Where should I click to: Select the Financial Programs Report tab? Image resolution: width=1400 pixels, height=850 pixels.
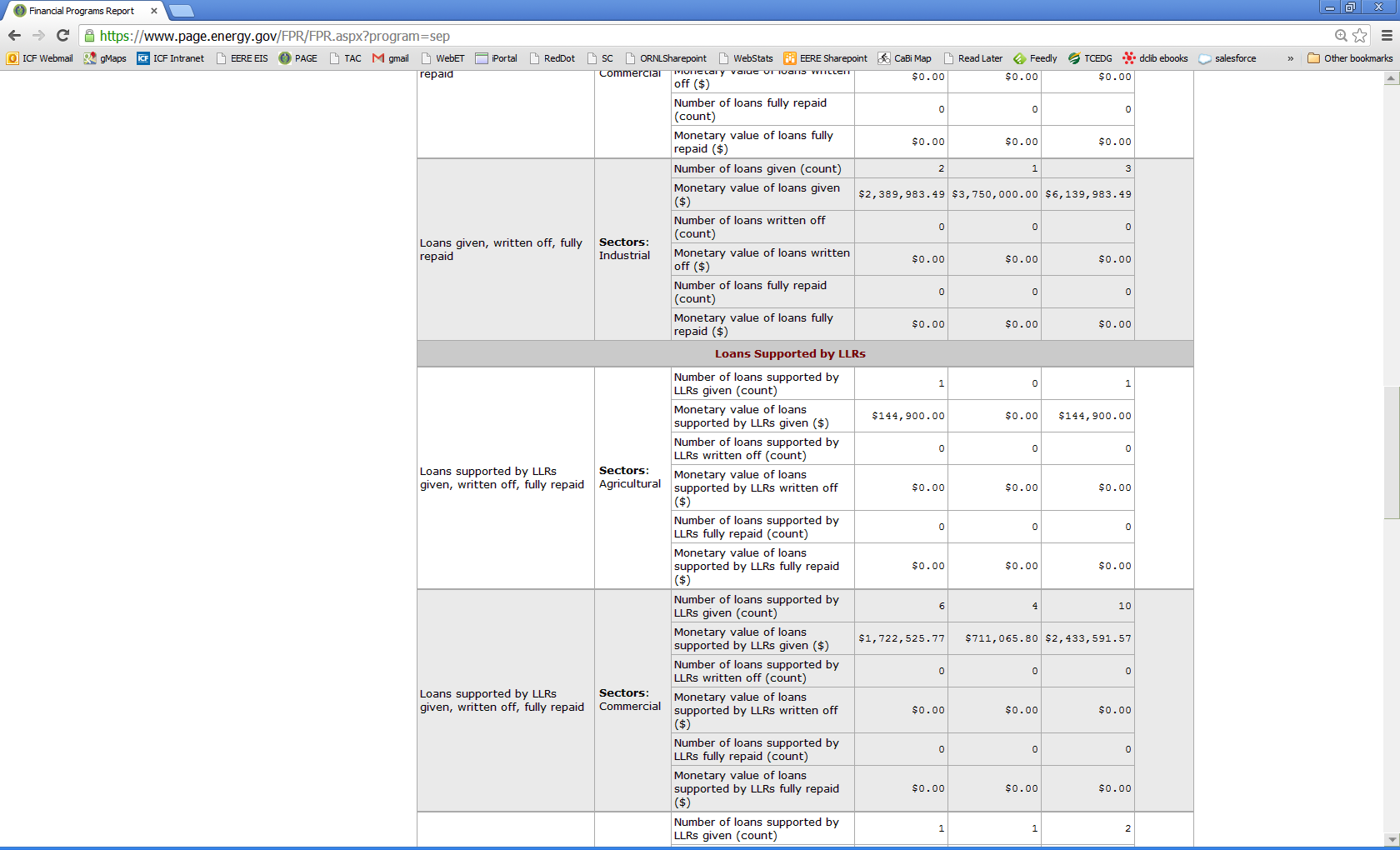82,11
